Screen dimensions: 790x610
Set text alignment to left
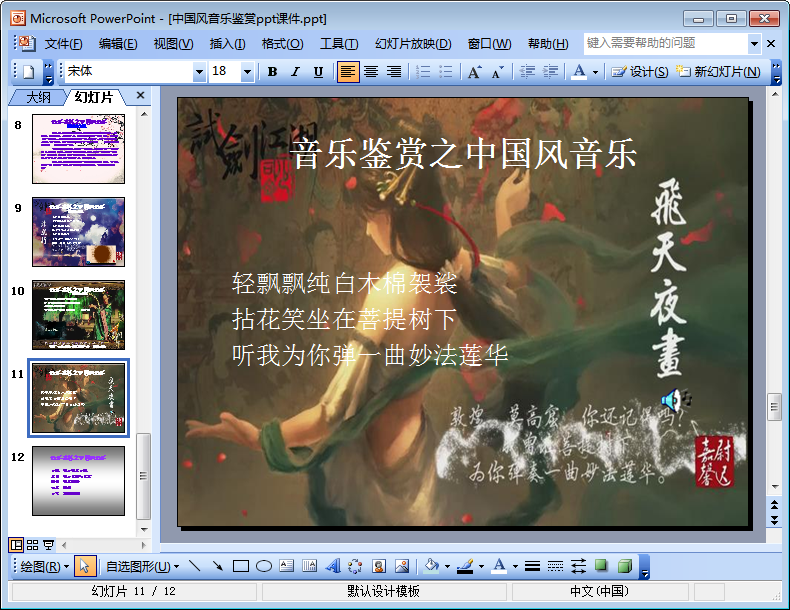(x=348, y=72)
